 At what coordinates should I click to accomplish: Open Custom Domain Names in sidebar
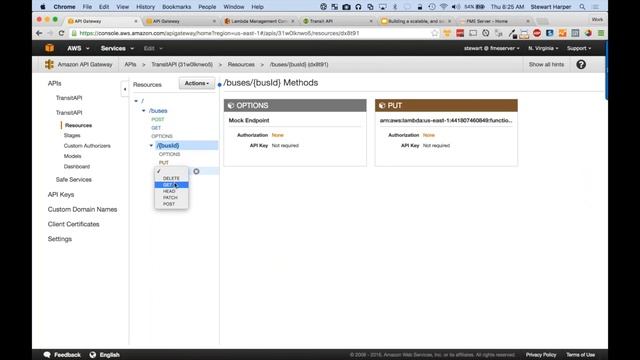point(82,209)
